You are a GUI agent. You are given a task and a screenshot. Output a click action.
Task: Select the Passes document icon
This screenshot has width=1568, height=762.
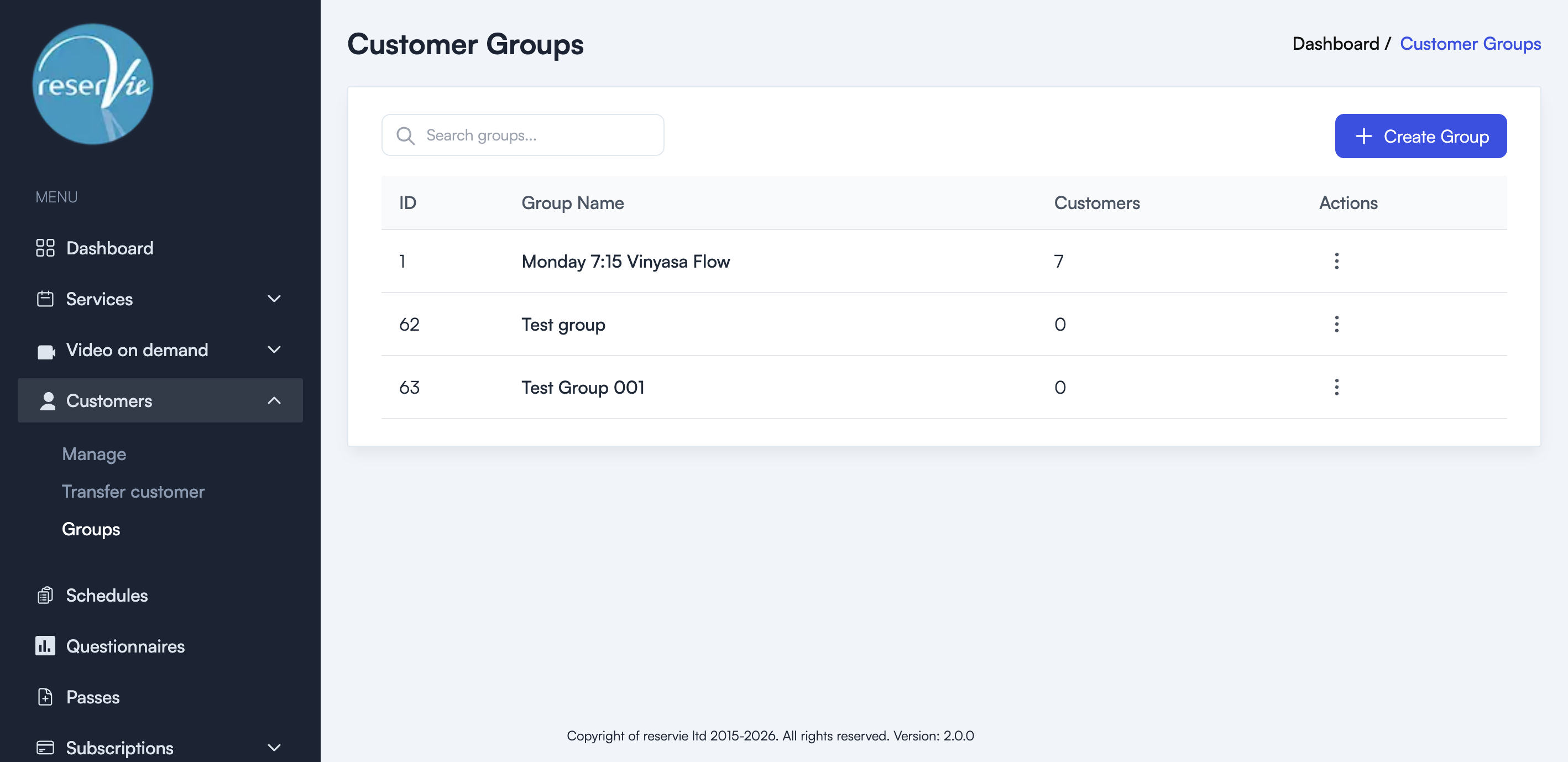pyautogui.click(x=45, y=697)
